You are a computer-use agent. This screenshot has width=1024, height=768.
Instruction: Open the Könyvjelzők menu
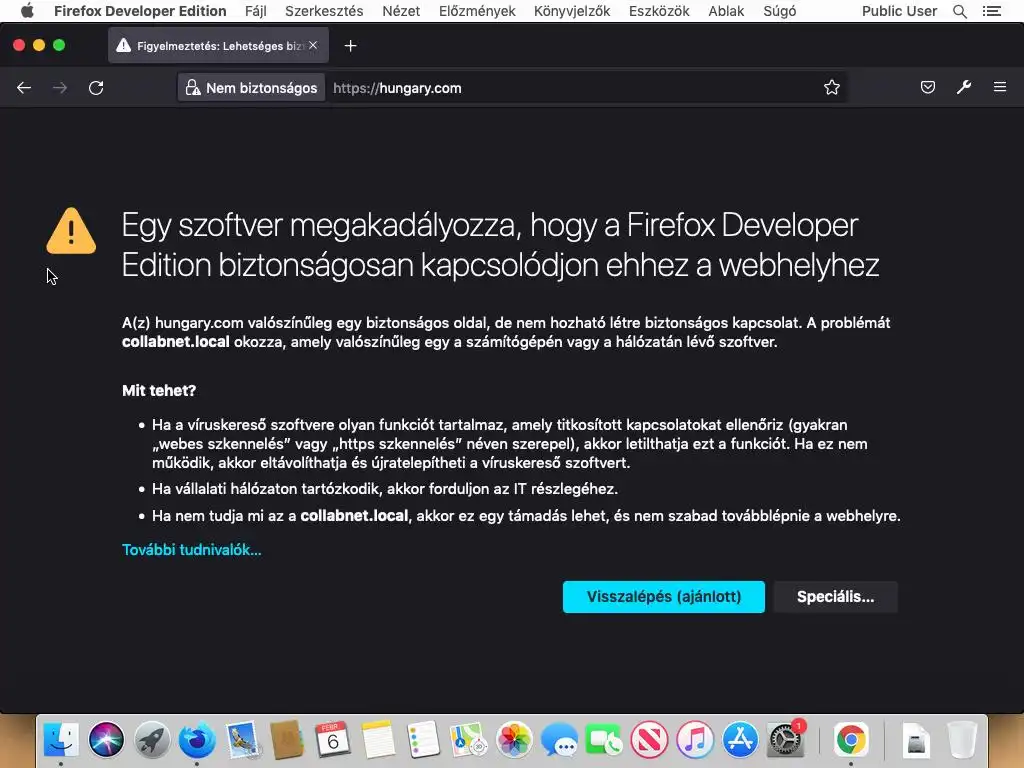(572, 11)
